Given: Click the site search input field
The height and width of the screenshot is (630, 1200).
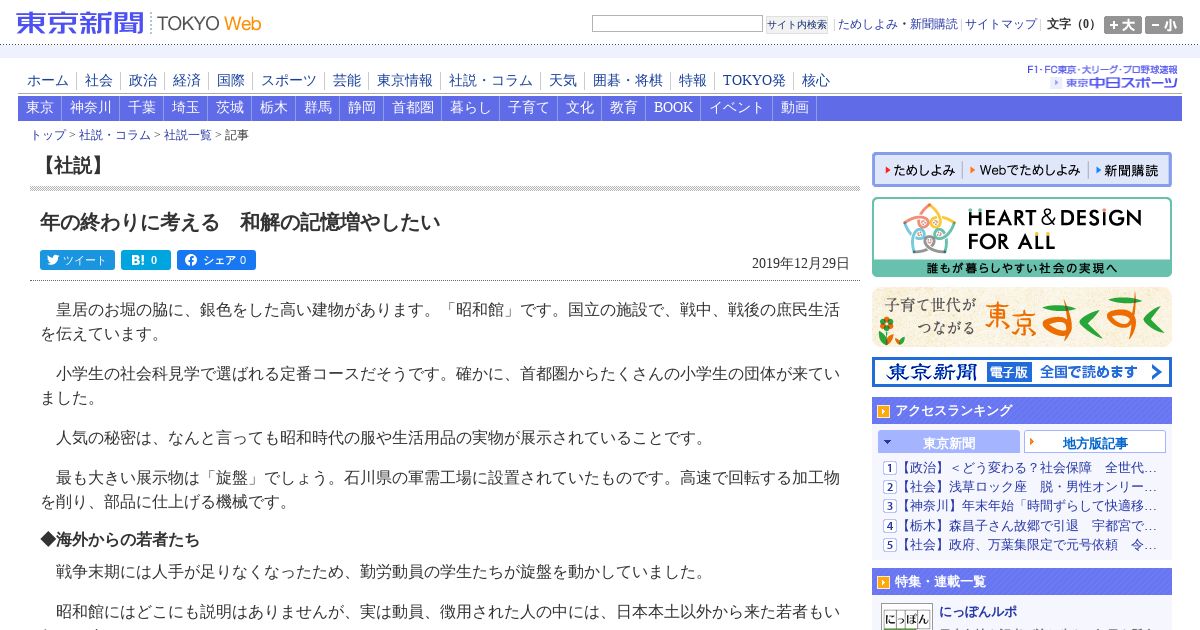Looking at the screenshot, I should (x=677, y=24).
